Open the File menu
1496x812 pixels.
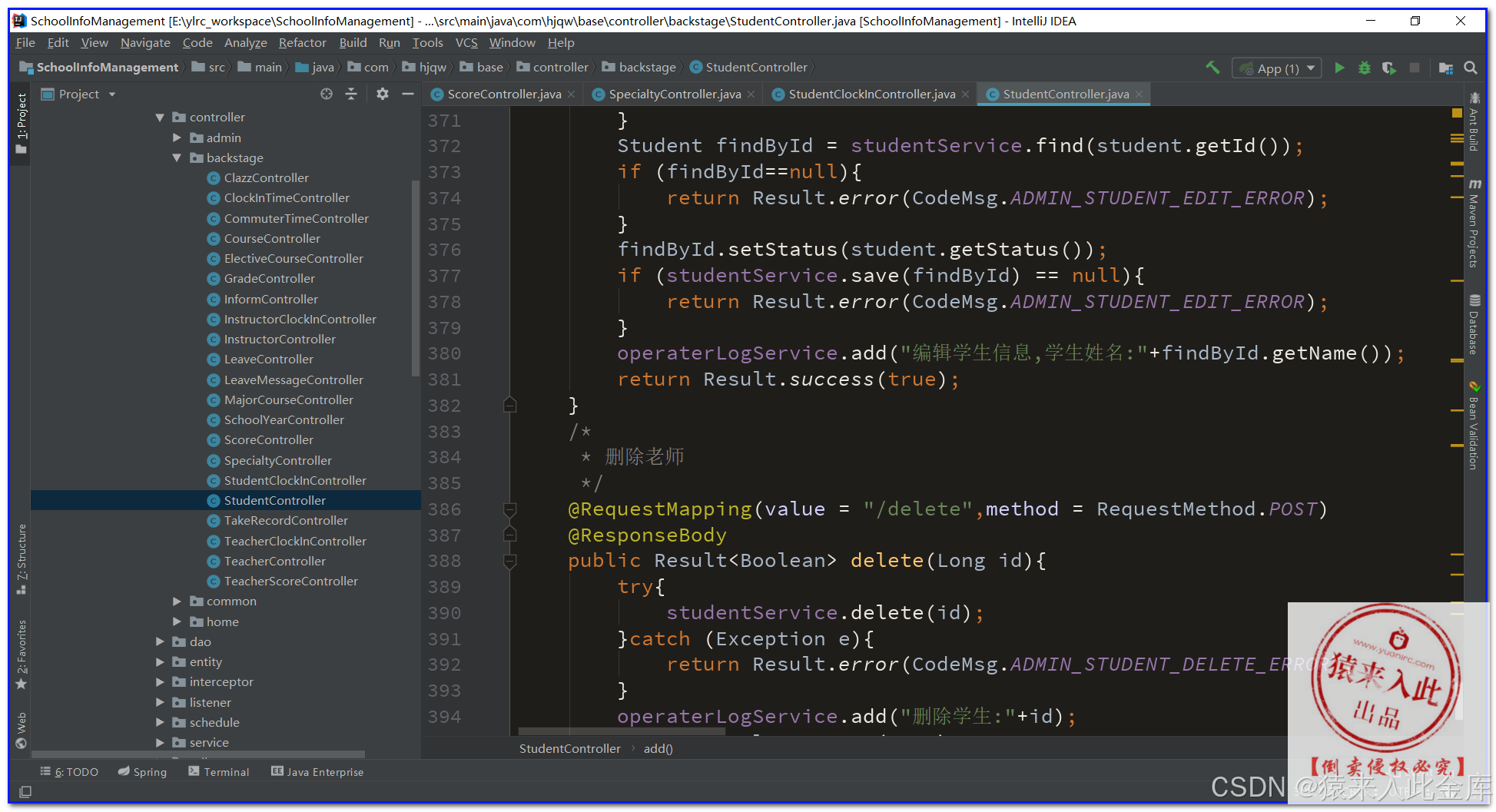point(25,43)
